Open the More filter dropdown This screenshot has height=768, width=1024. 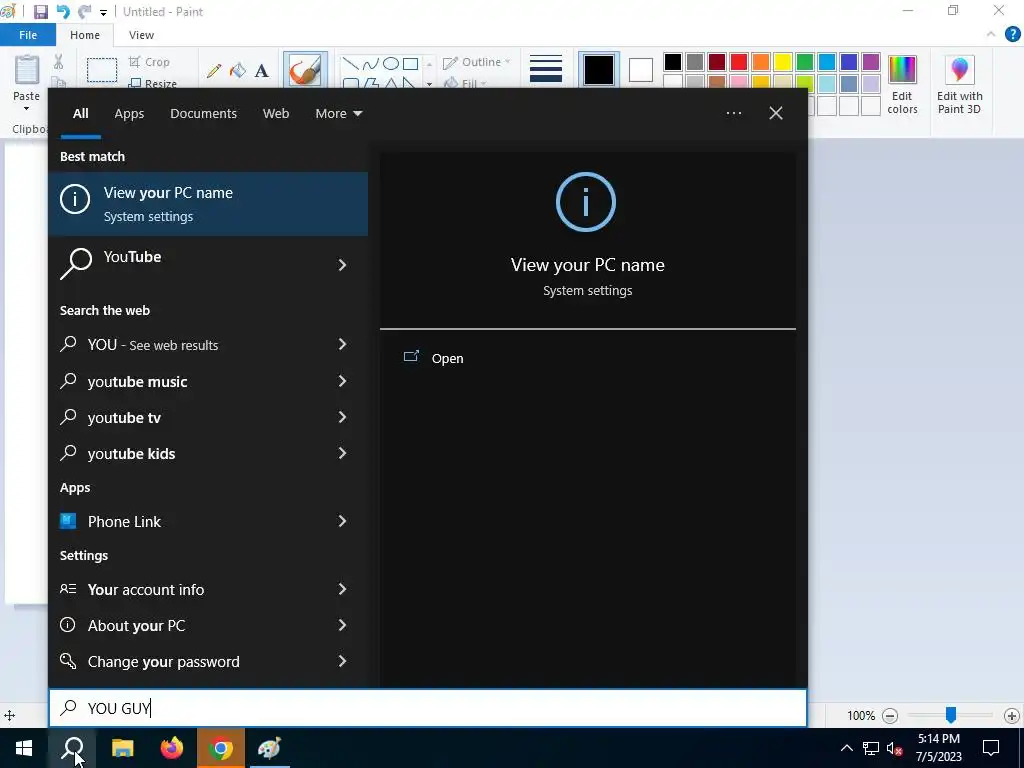click(338, 114)
